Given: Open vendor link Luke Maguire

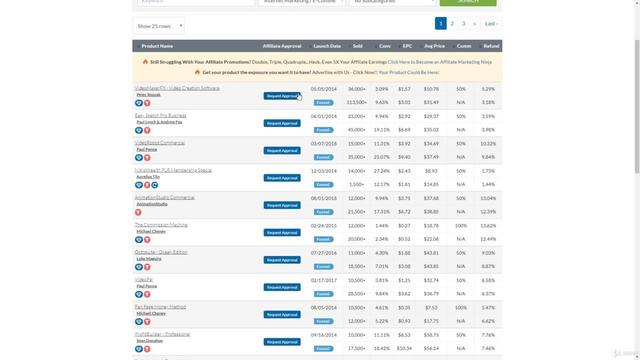Looking at the screenshot, I should coord(149,259).
